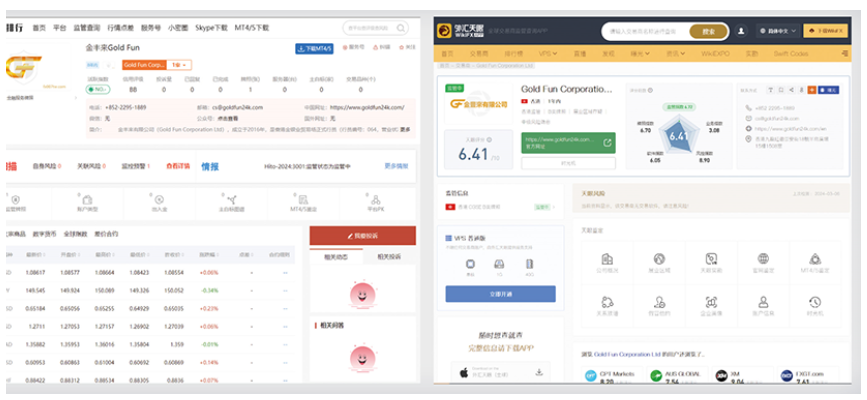This screenshot has height=400, width=867.
Task: Click yellow download WikiFX button in header
Action: [826, 32]
